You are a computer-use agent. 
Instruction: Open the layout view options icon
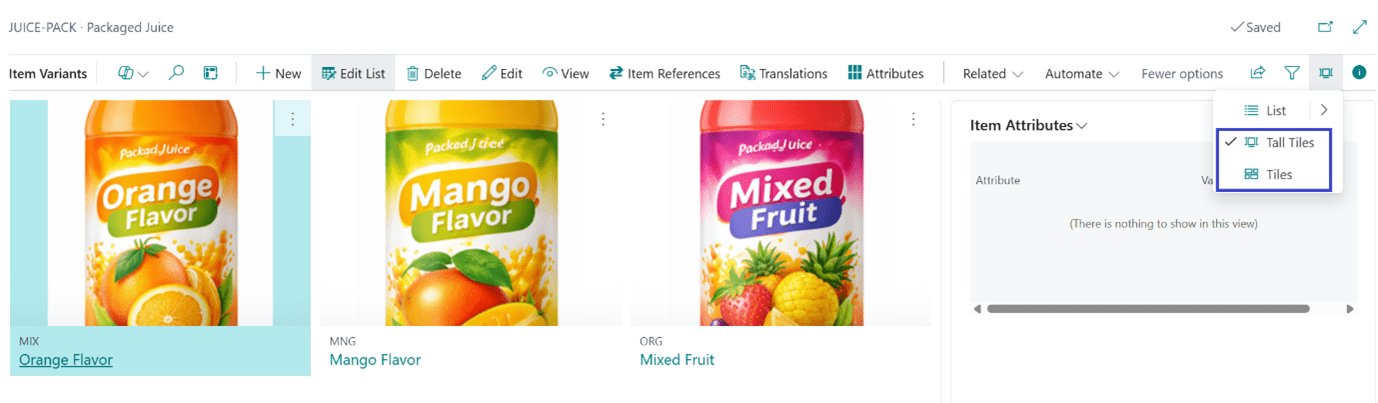[x=1326, y=73]
